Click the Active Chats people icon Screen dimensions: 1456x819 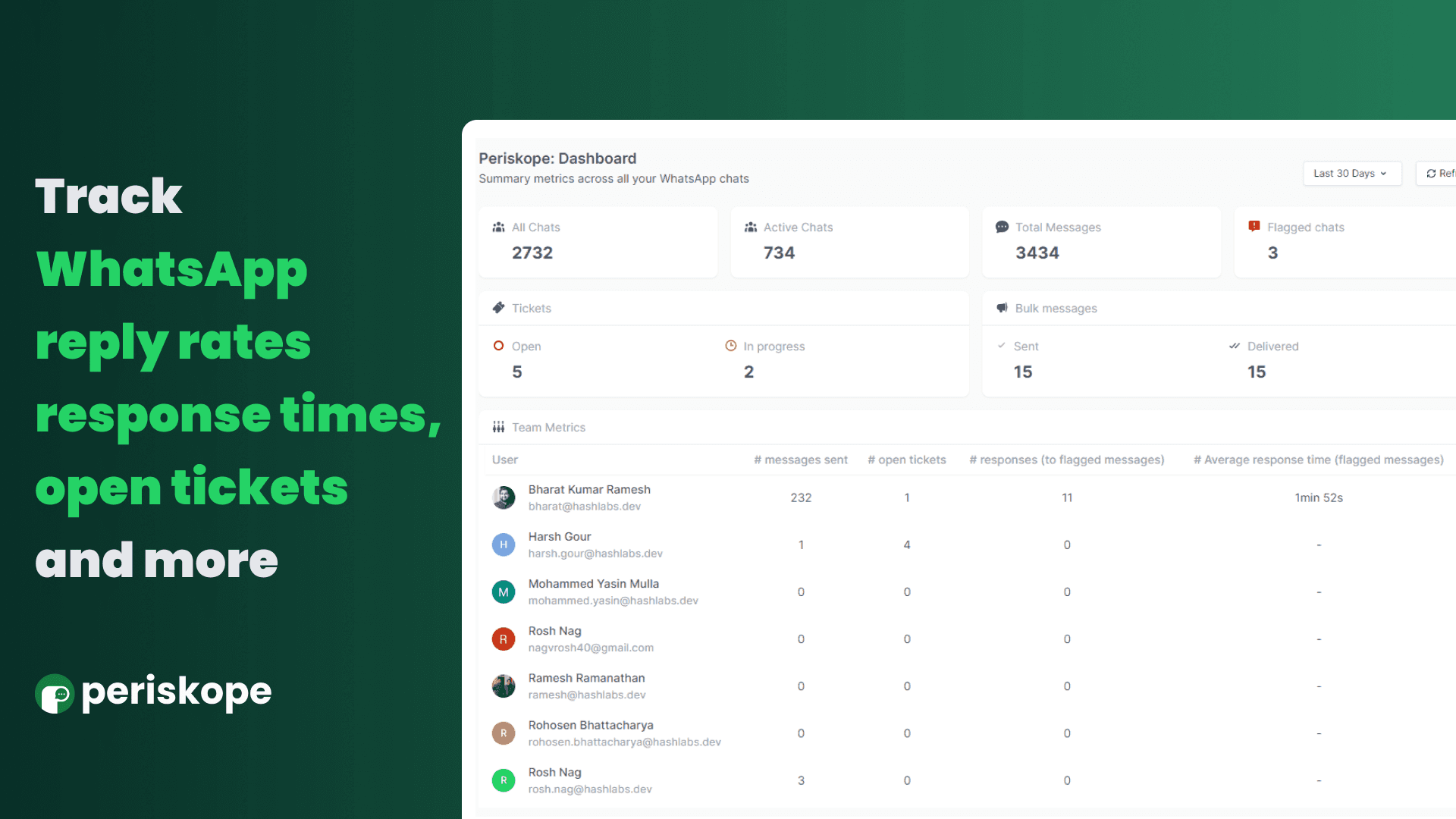tap(751, 227)
